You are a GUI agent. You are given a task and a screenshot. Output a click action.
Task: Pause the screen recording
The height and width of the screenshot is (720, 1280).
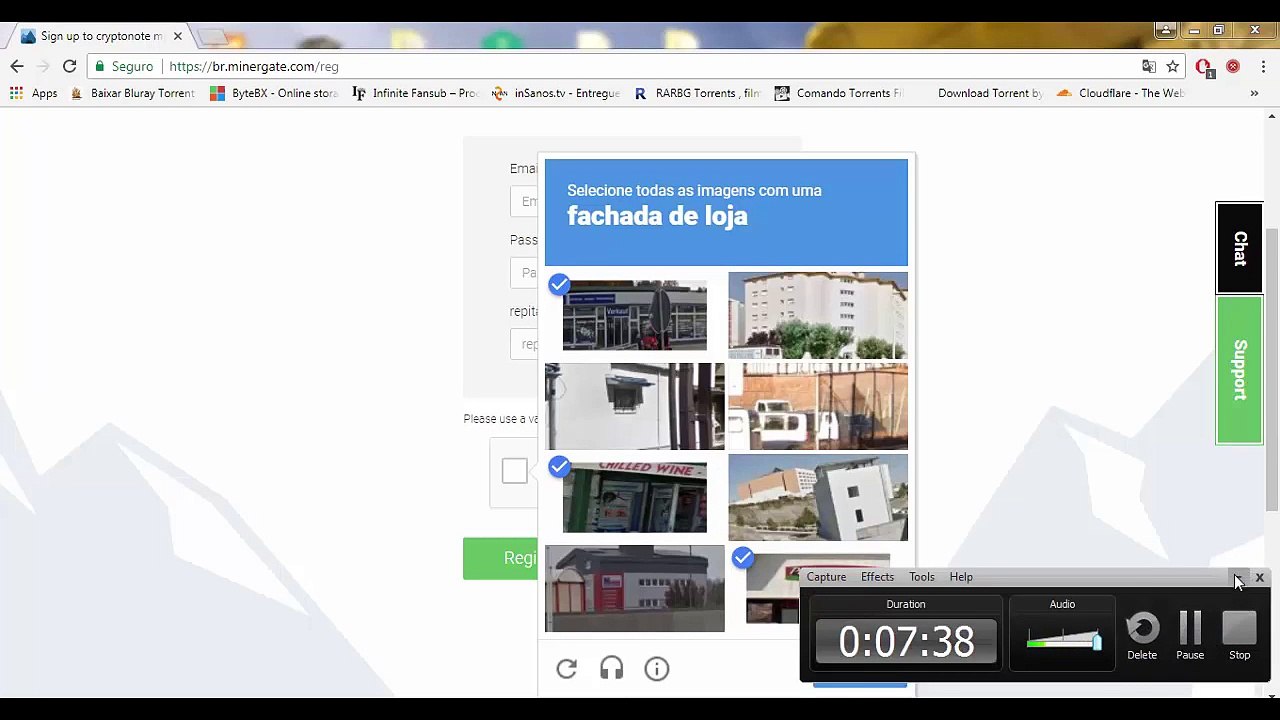click(1190, 637)
